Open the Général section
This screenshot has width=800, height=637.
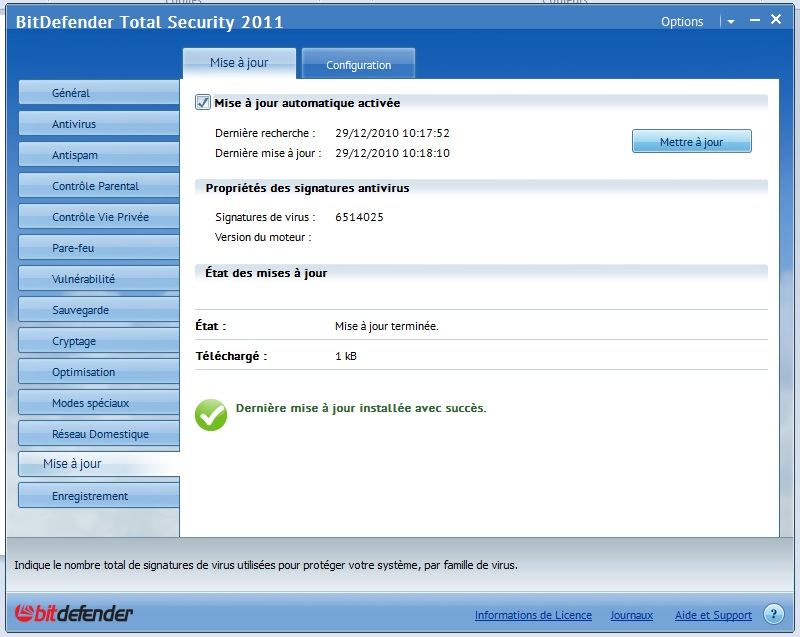(x=99, y=92)
